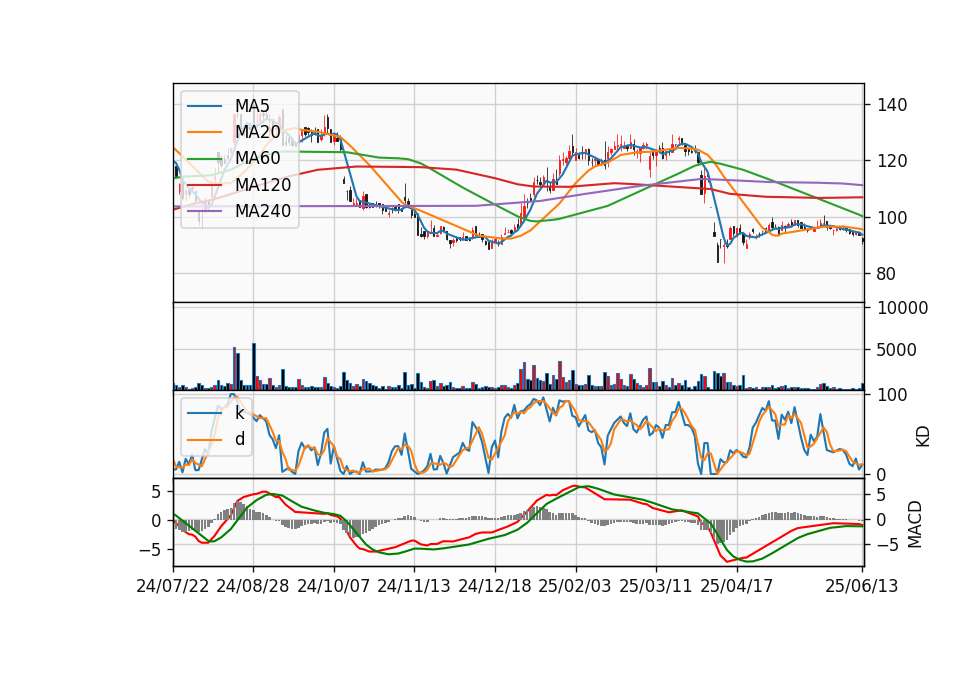Image resolution: width=960 pixels, height=690 pixels.
Task: Click the 120 price axis tick label
Action: [892, 162]
